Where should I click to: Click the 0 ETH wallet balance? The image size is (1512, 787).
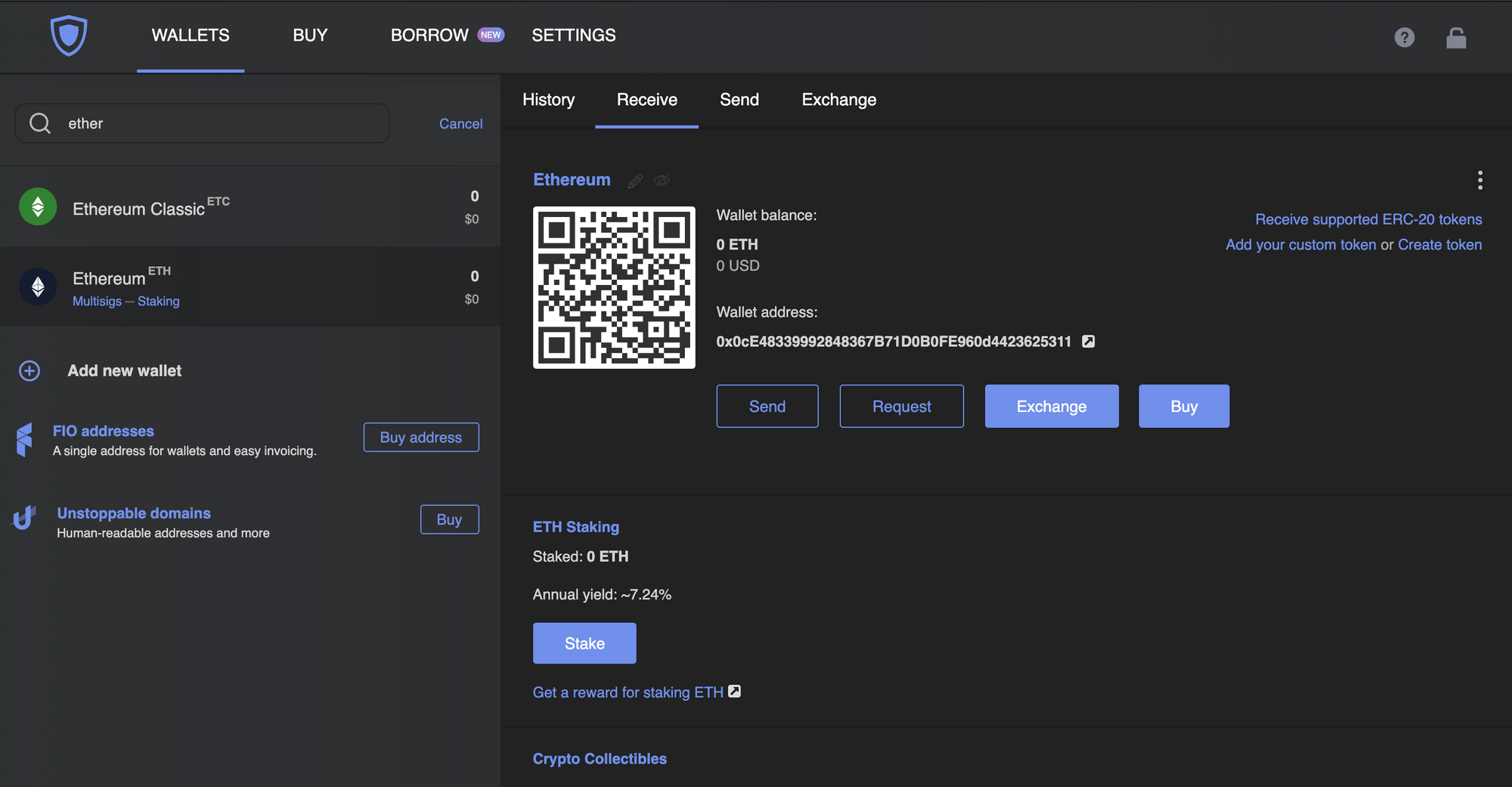737,244
